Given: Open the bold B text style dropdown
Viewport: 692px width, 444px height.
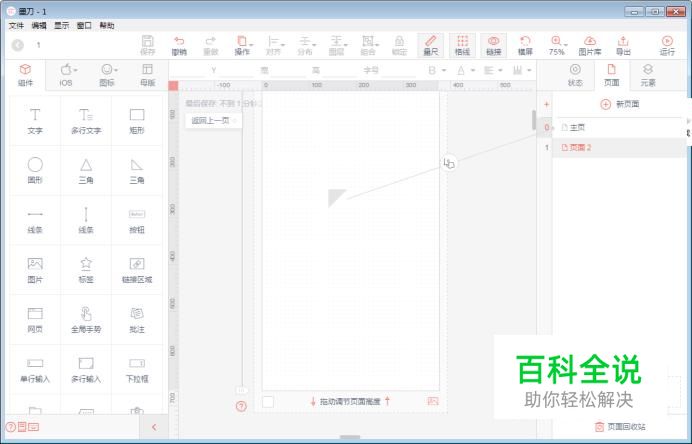Looking at the screenshot, I should coord(437,70).
